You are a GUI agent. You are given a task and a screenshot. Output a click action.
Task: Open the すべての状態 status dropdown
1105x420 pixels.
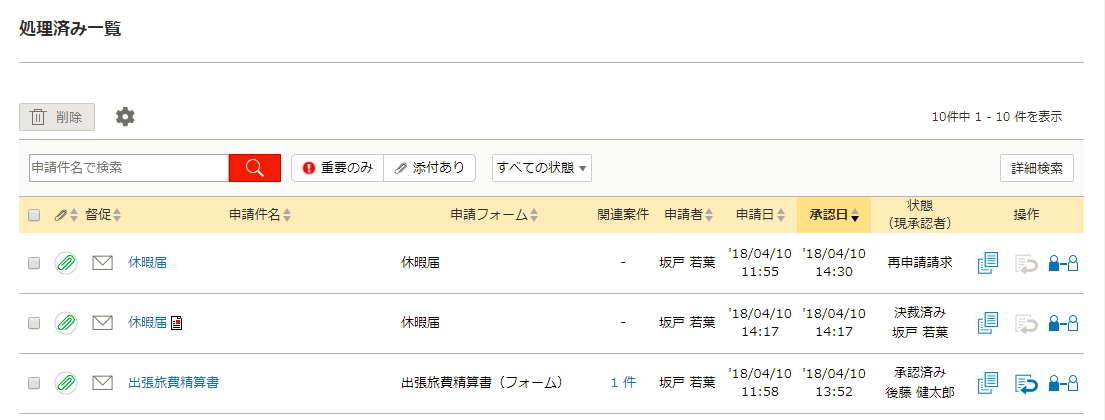pyautogui.click(x=541, y=168)
